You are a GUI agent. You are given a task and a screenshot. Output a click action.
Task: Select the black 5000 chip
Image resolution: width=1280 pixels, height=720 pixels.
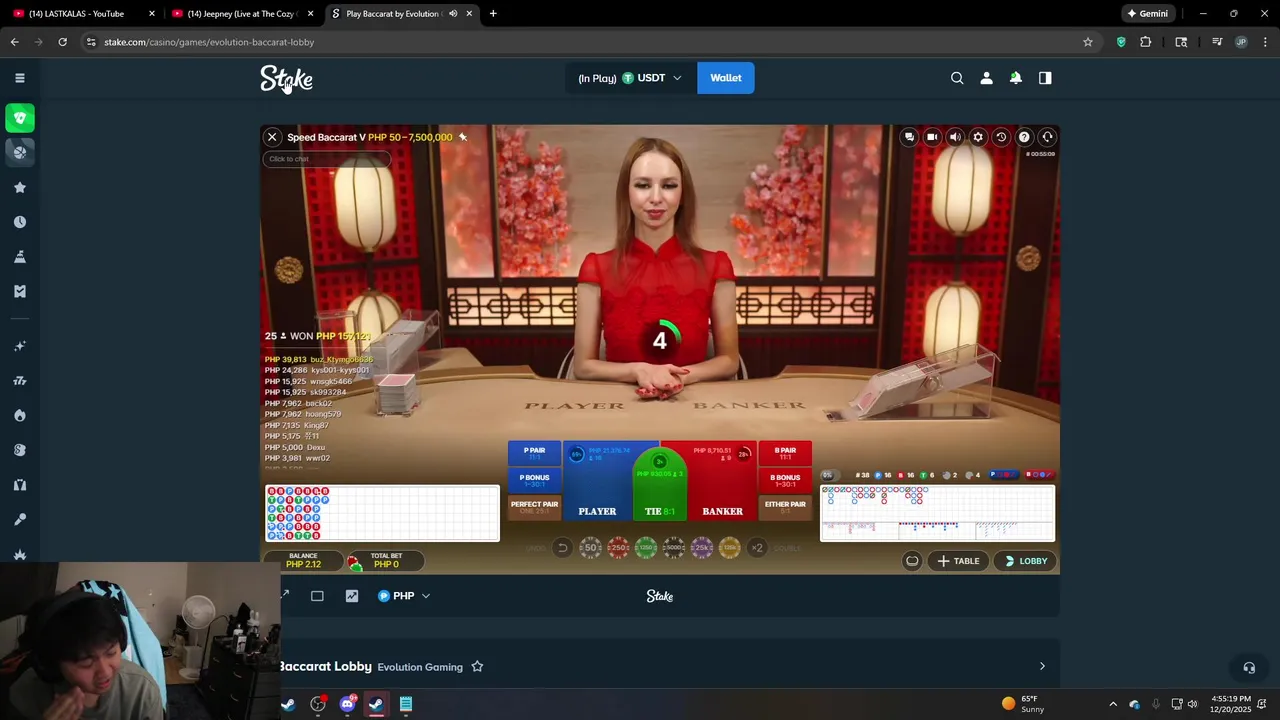click(674, 547)
